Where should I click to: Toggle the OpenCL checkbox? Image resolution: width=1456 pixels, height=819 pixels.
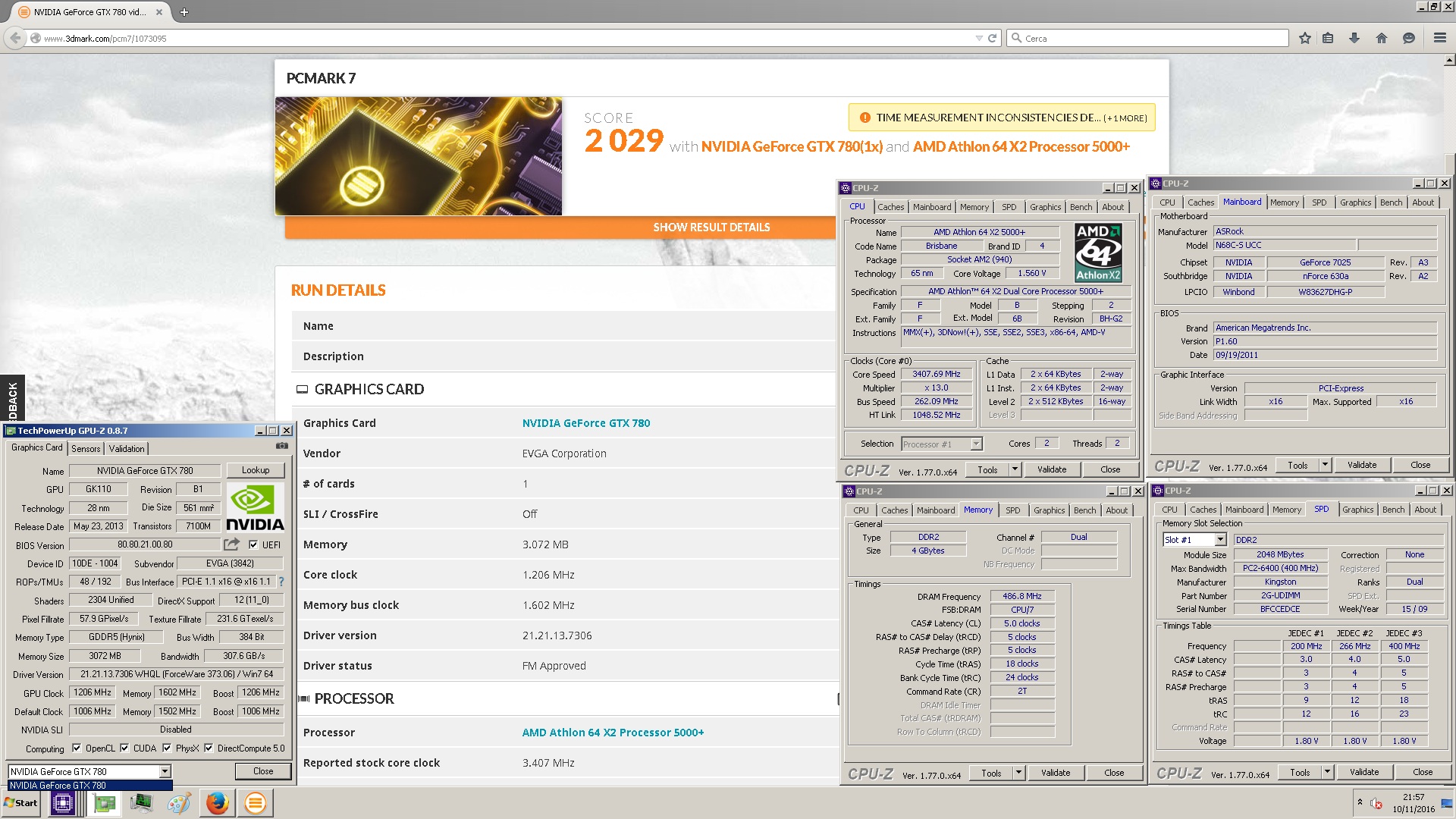[76, 748]
